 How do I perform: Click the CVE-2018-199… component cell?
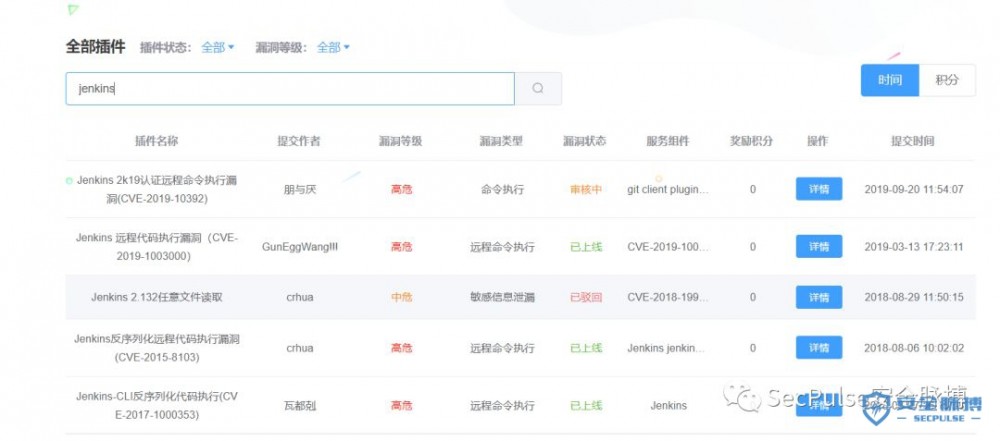668,297
